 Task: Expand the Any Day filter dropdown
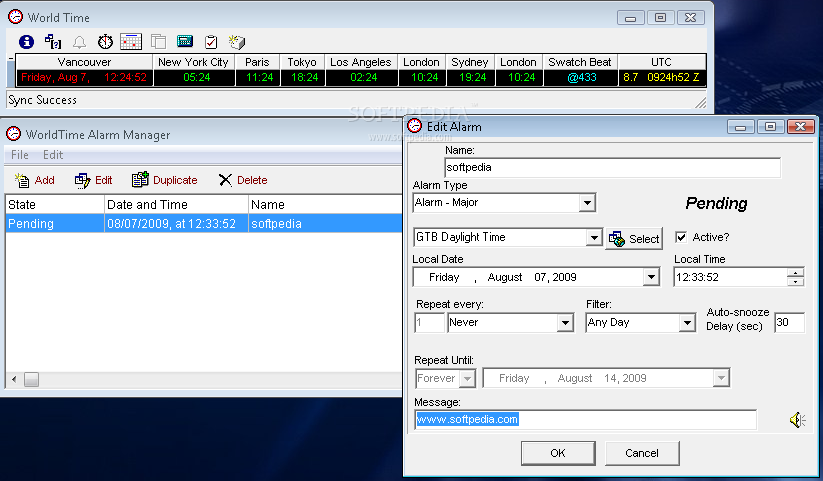[687, 322]
